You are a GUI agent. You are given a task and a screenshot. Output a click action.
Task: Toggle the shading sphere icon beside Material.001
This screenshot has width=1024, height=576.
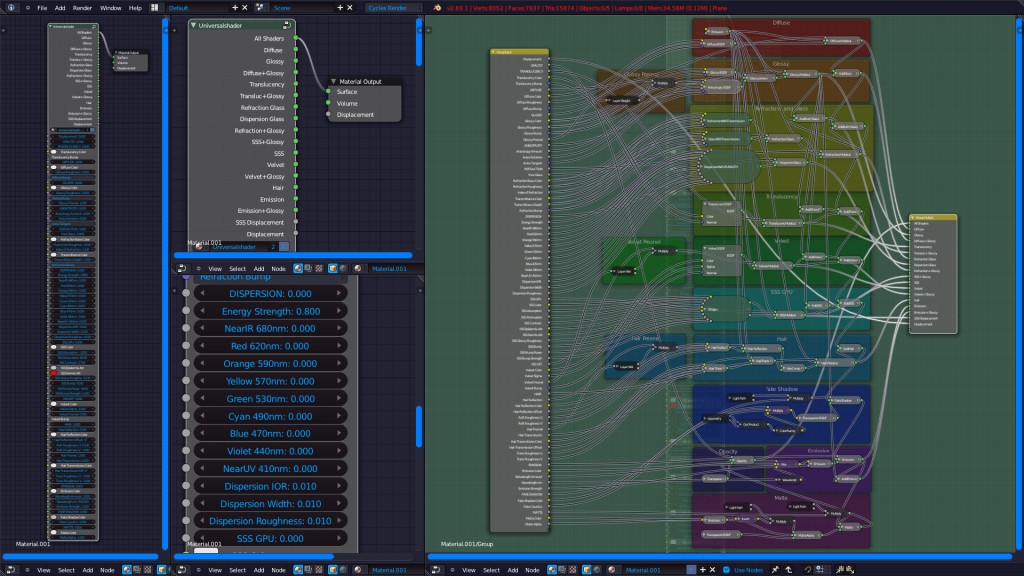click(x=611, y=566)
